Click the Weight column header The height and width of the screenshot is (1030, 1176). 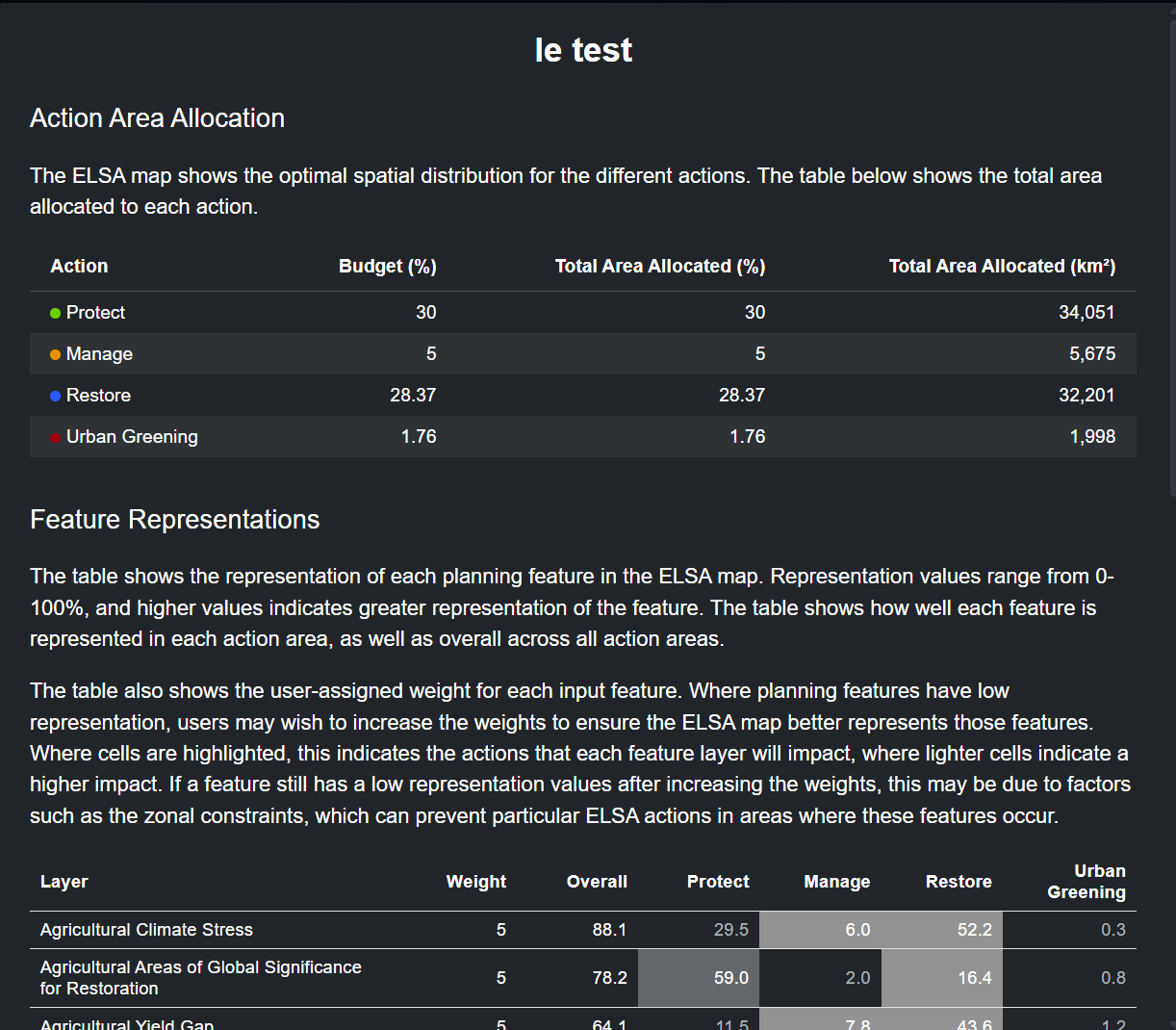tap(475, 882)
